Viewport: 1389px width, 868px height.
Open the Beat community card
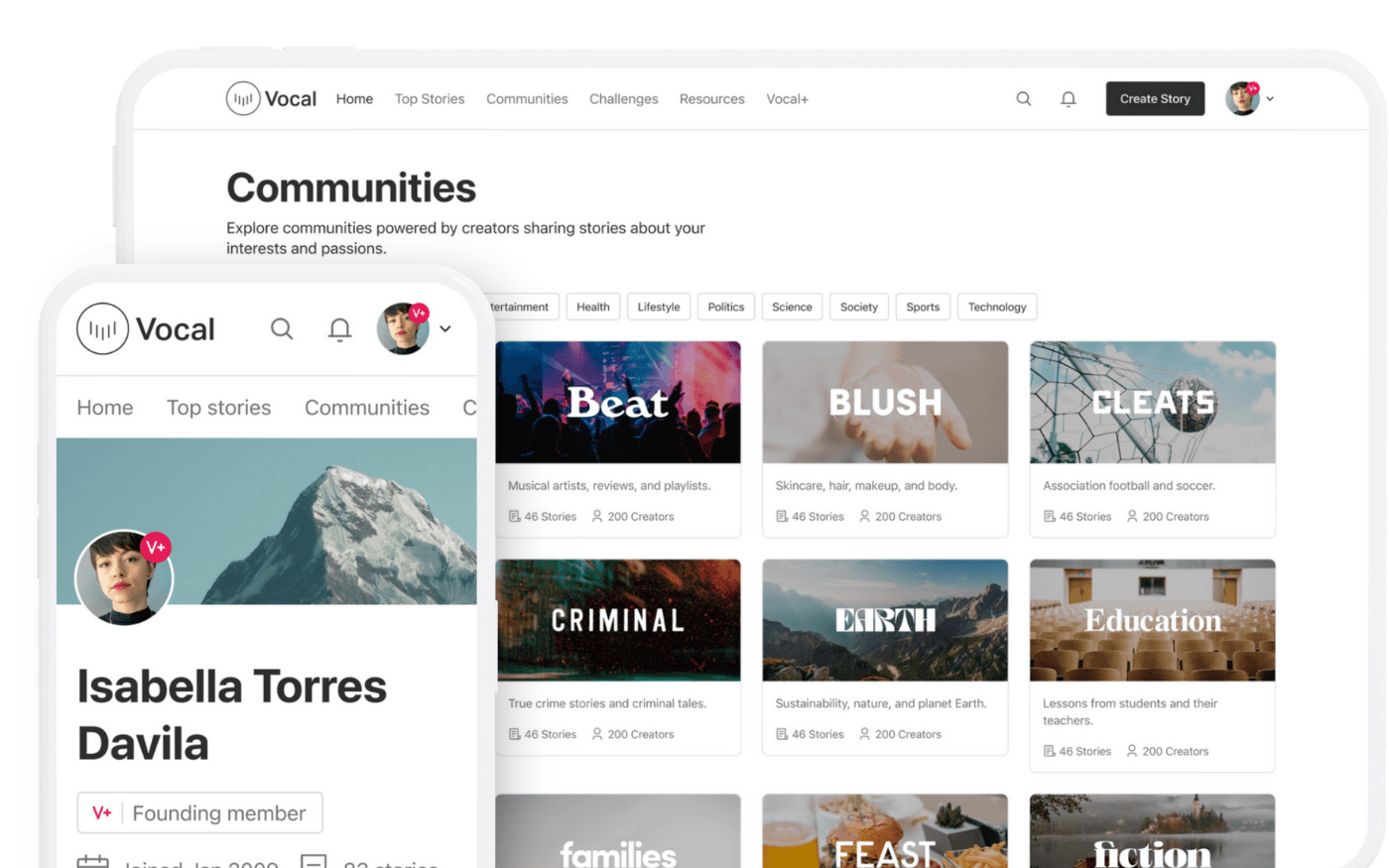pos(617,437)
